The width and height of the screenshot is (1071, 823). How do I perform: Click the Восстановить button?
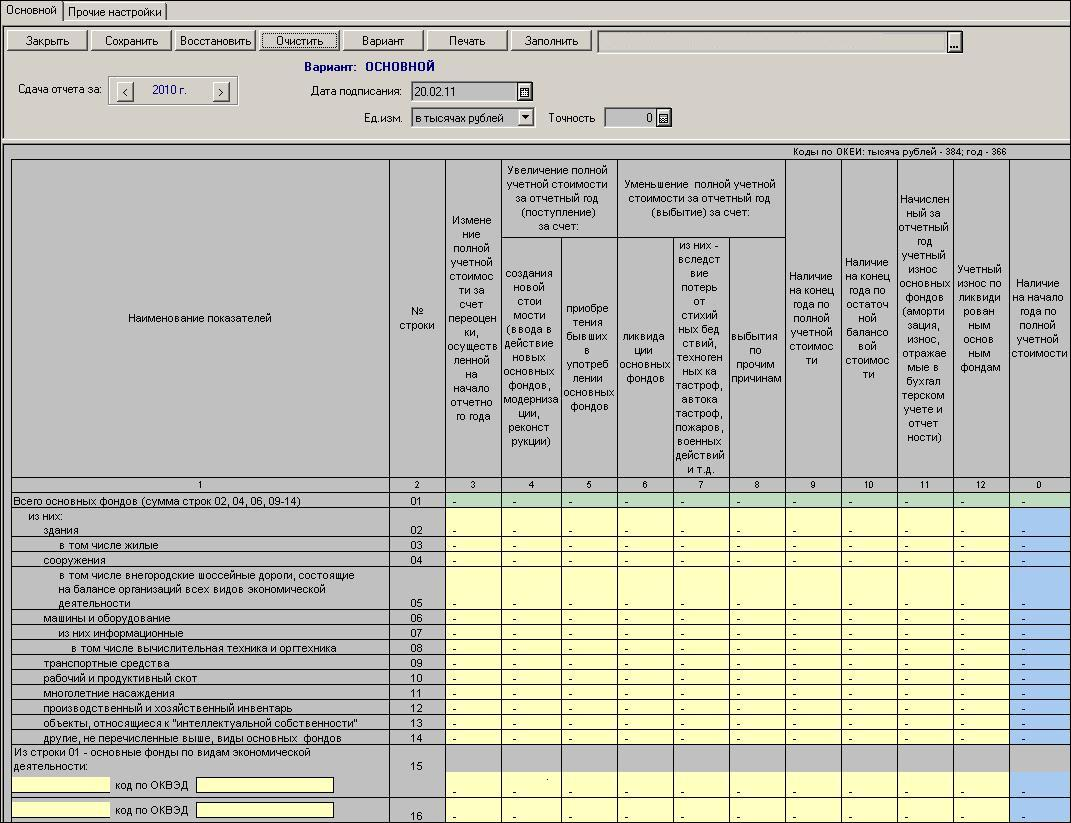coord(215,41)
